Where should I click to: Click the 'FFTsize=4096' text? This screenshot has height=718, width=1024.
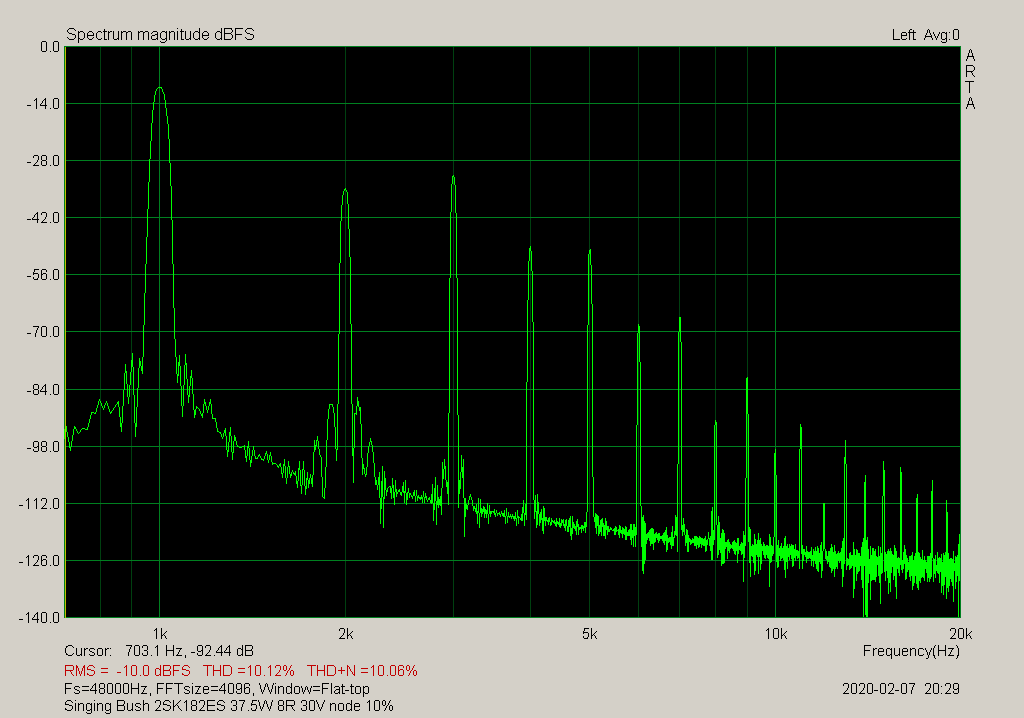pyautogui.click(x=205, y=689)
